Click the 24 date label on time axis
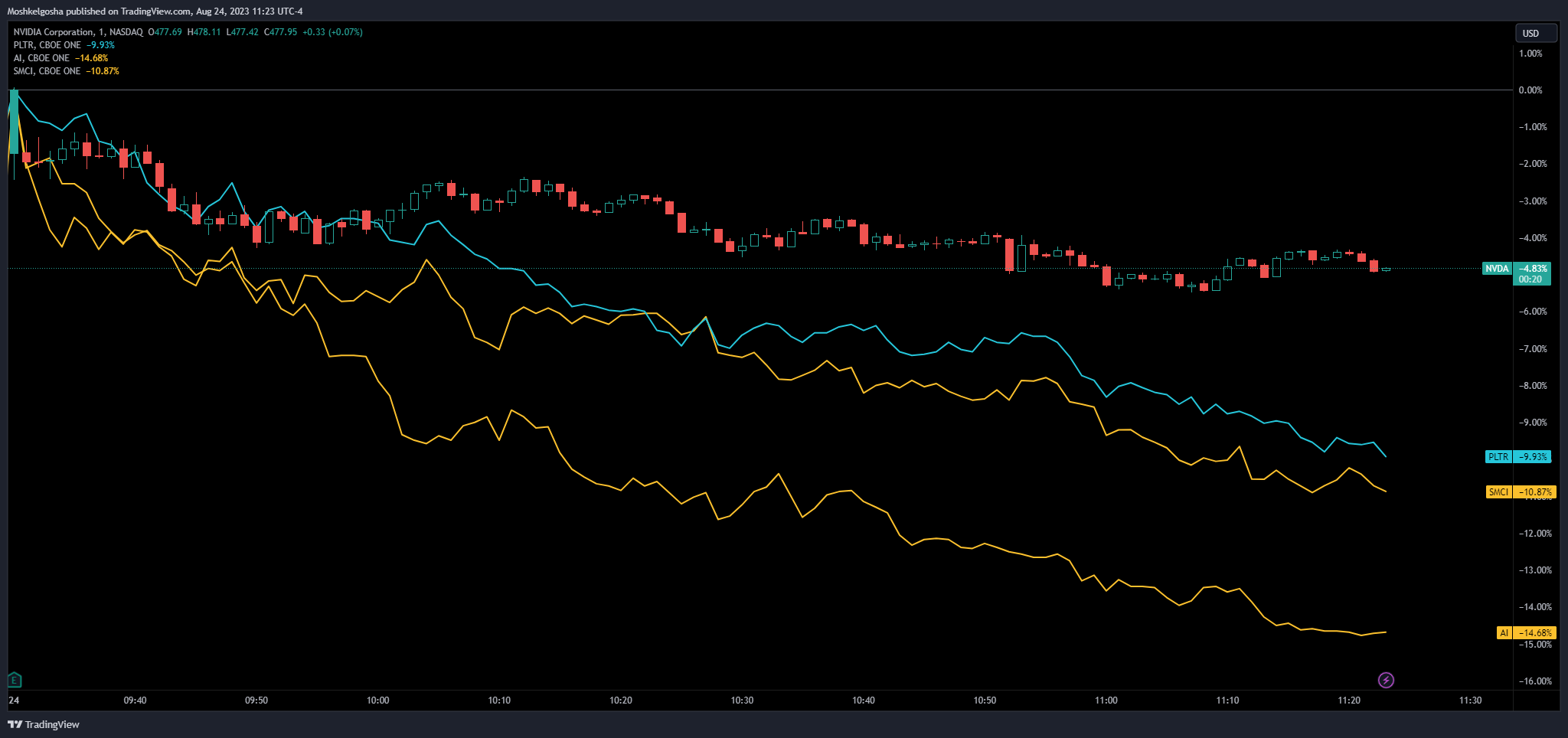1568x738 pixels. point(14,700)
